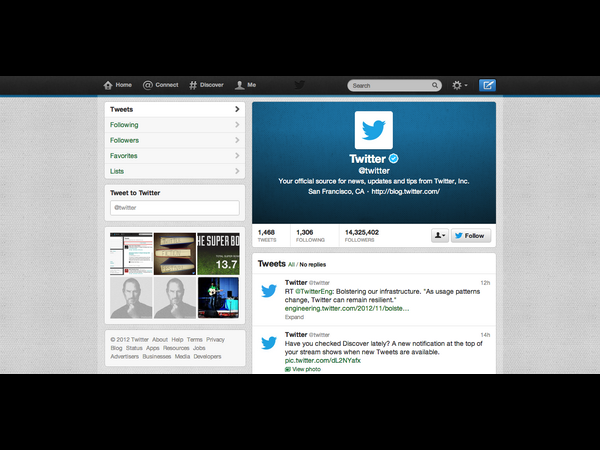Open the Status footer link

pyautogui.click(x=134, y=348)
